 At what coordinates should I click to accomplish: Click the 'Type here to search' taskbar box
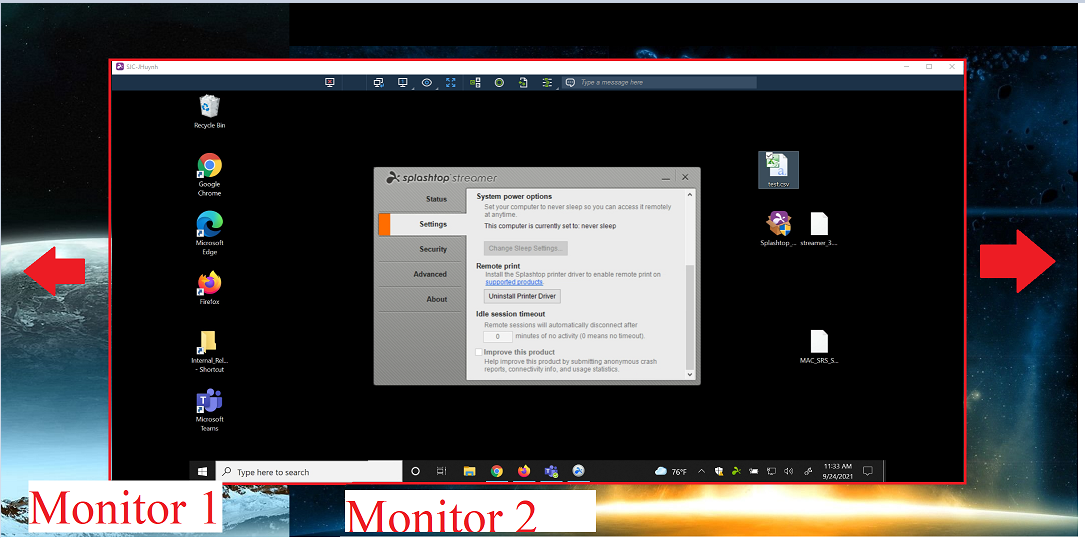[x=309, y=472]
